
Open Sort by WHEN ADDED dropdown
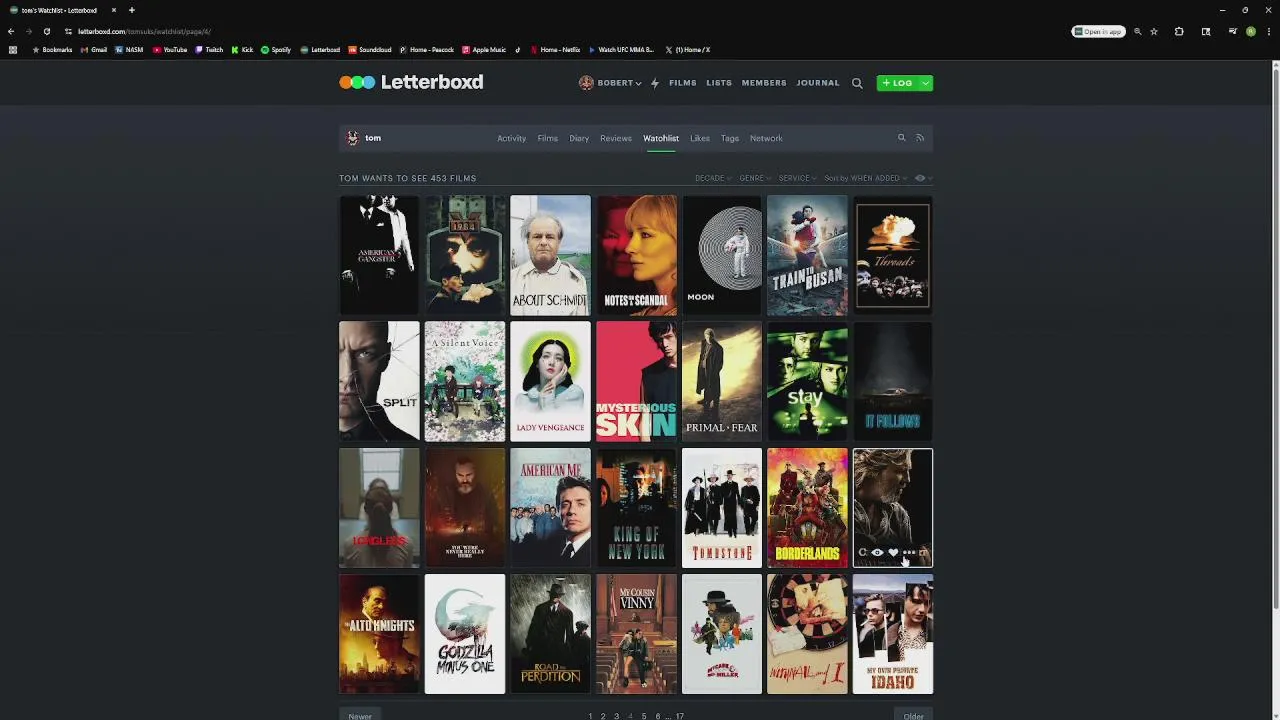coord(866,178)
